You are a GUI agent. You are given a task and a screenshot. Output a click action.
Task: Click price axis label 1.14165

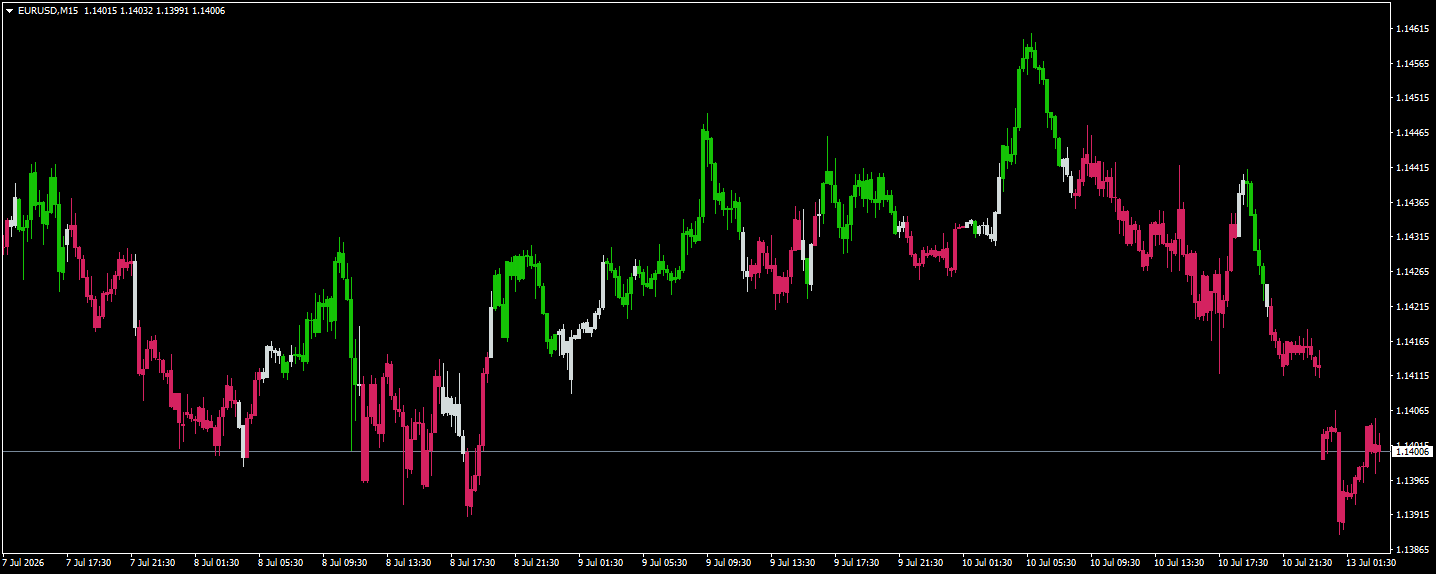1411,342
